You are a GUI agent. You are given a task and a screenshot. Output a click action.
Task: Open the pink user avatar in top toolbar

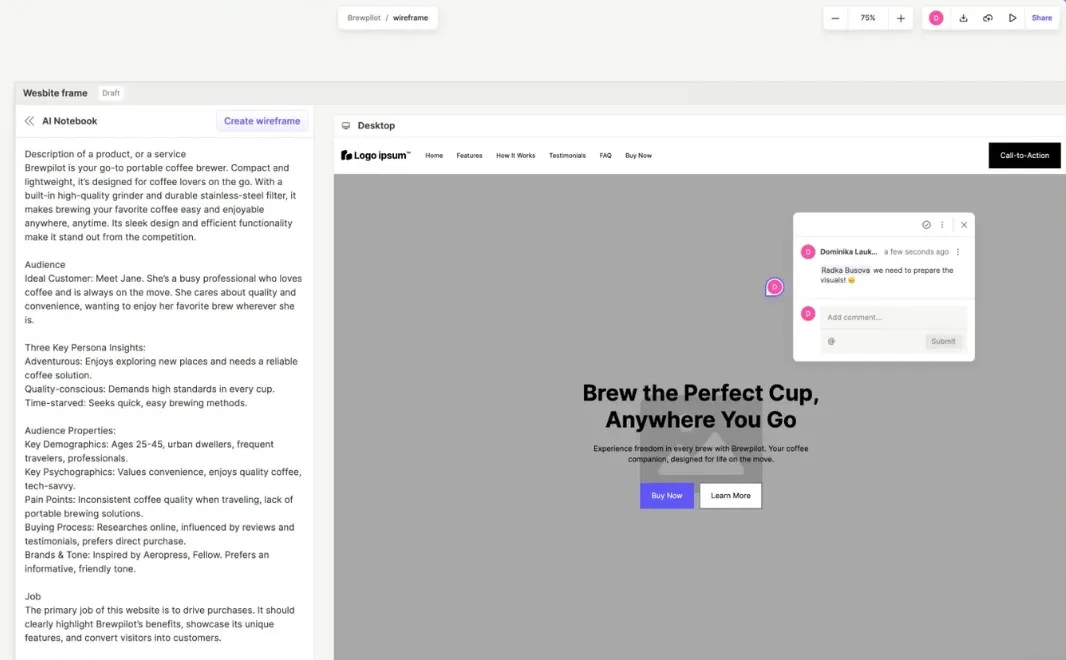(936, 18)
